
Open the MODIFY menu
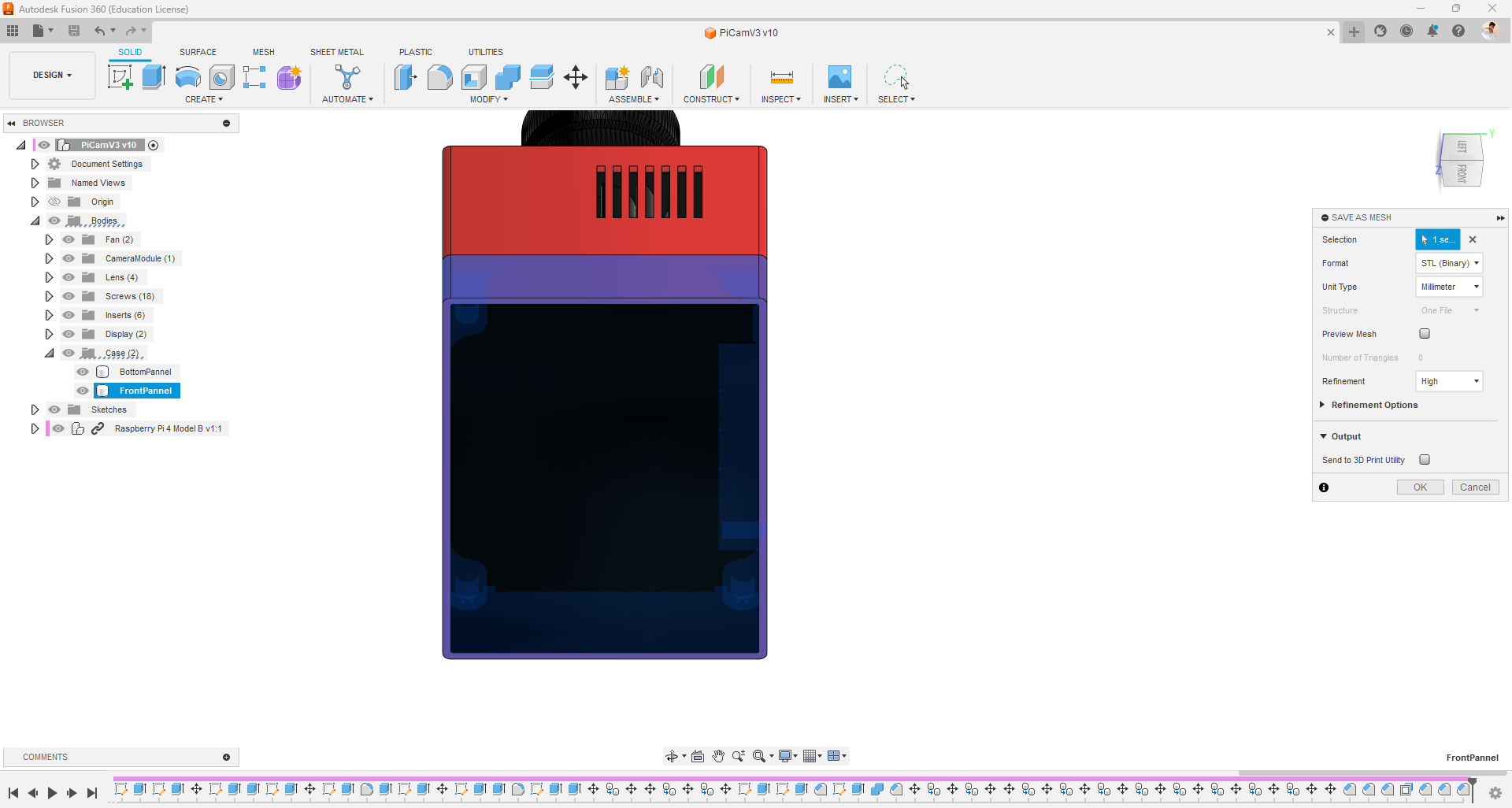(488, 99)
